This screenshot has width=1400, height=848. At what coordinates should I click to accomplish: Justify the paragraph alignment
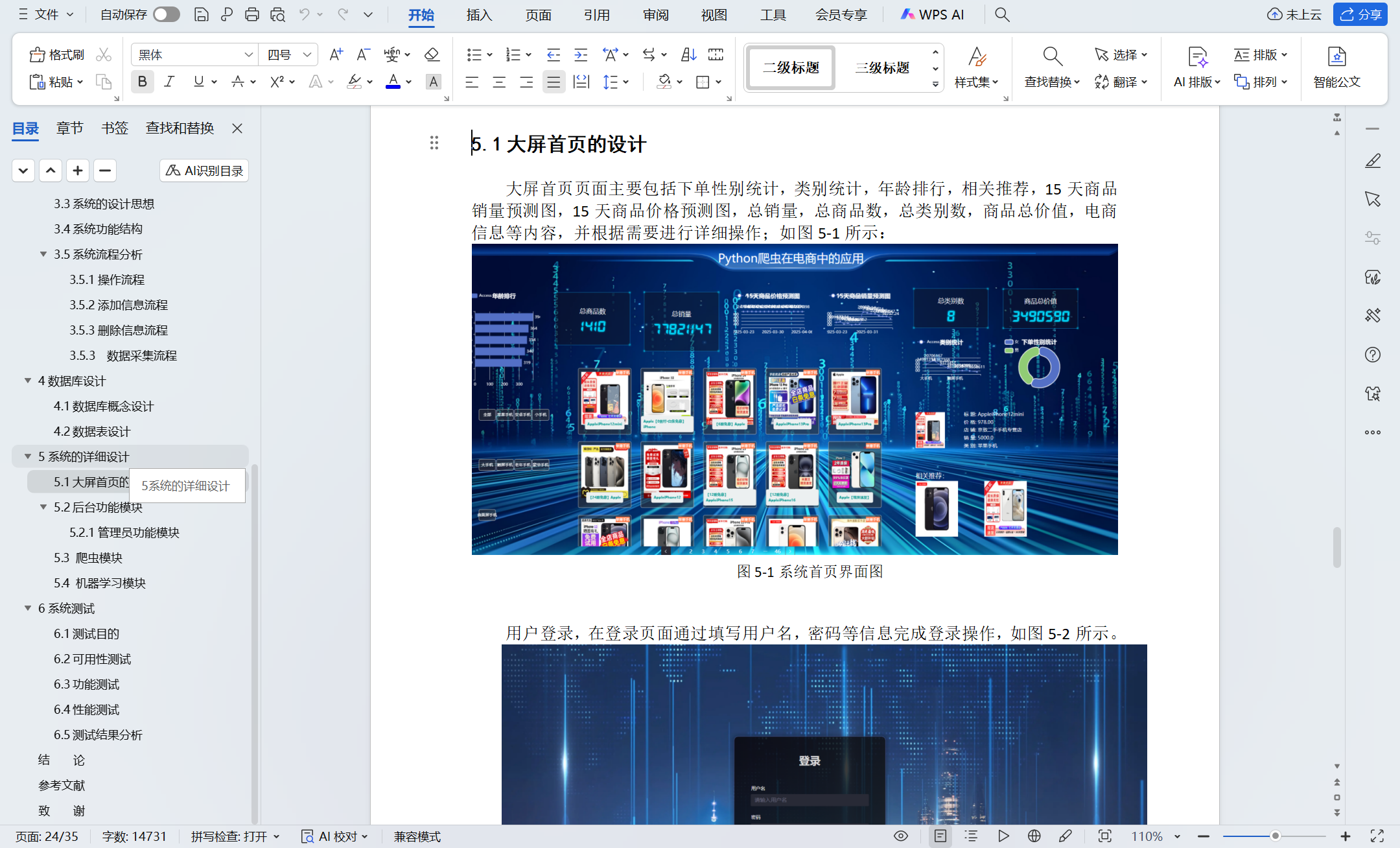pos(554,82)
